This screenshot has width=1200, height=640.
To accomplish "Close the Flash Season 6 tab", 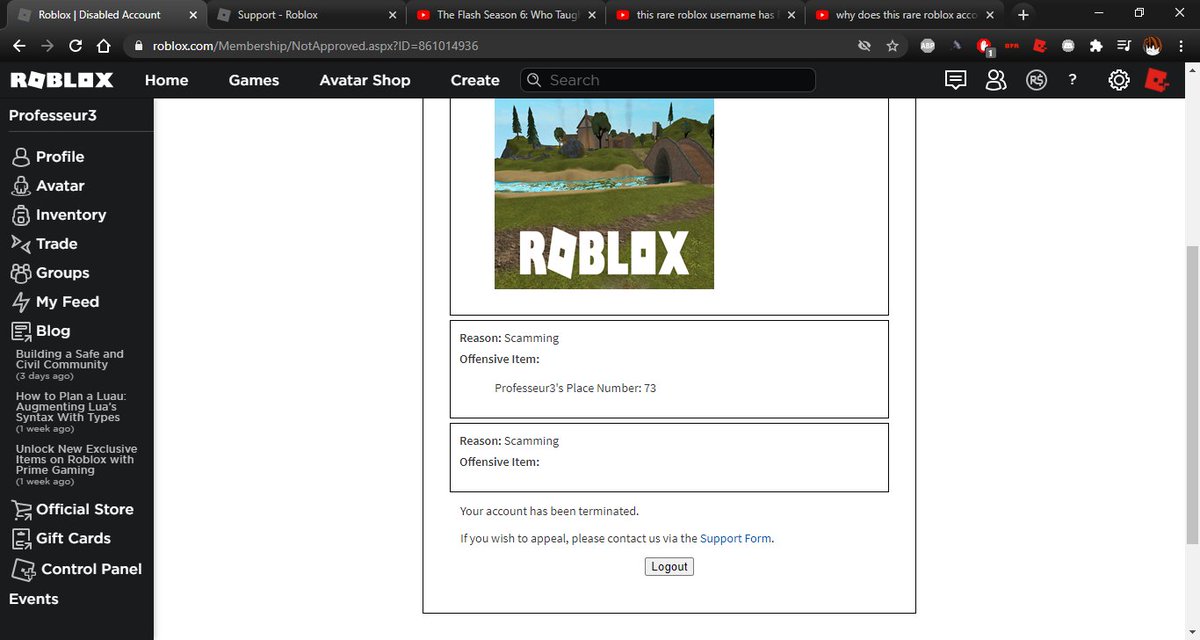I will pos(590,15).
